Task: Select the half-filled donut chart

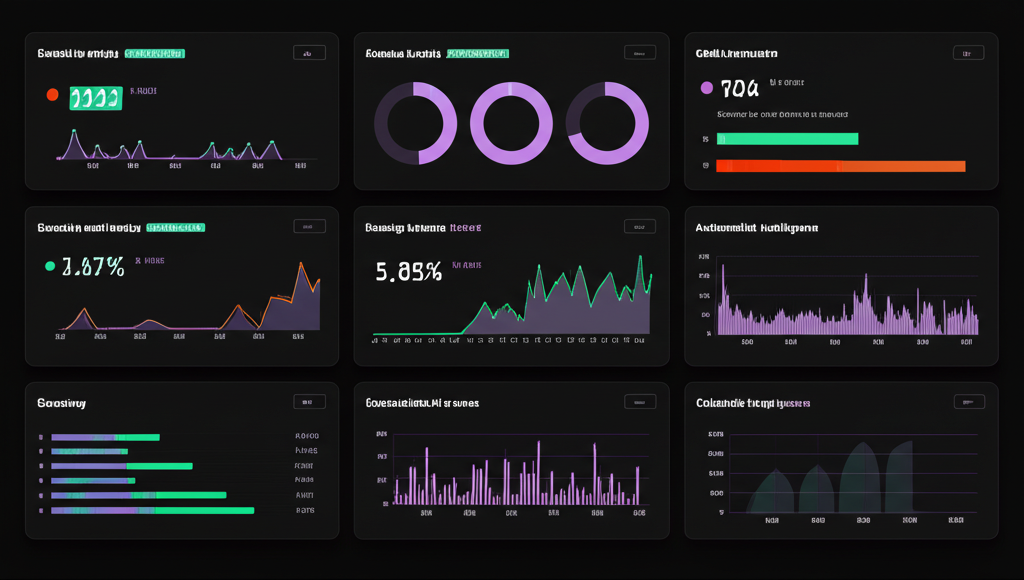Action: coord(415,123)
